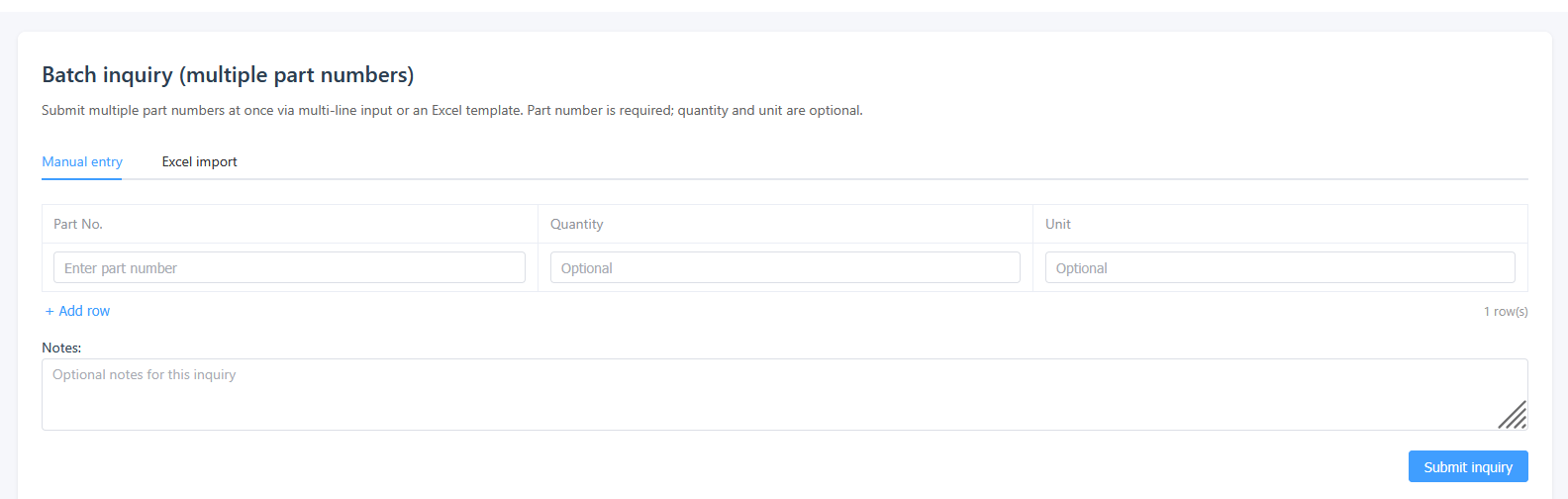Click the 1 row(s) counter text
Screen dimensions: 1568x499
pos(1506,311)
